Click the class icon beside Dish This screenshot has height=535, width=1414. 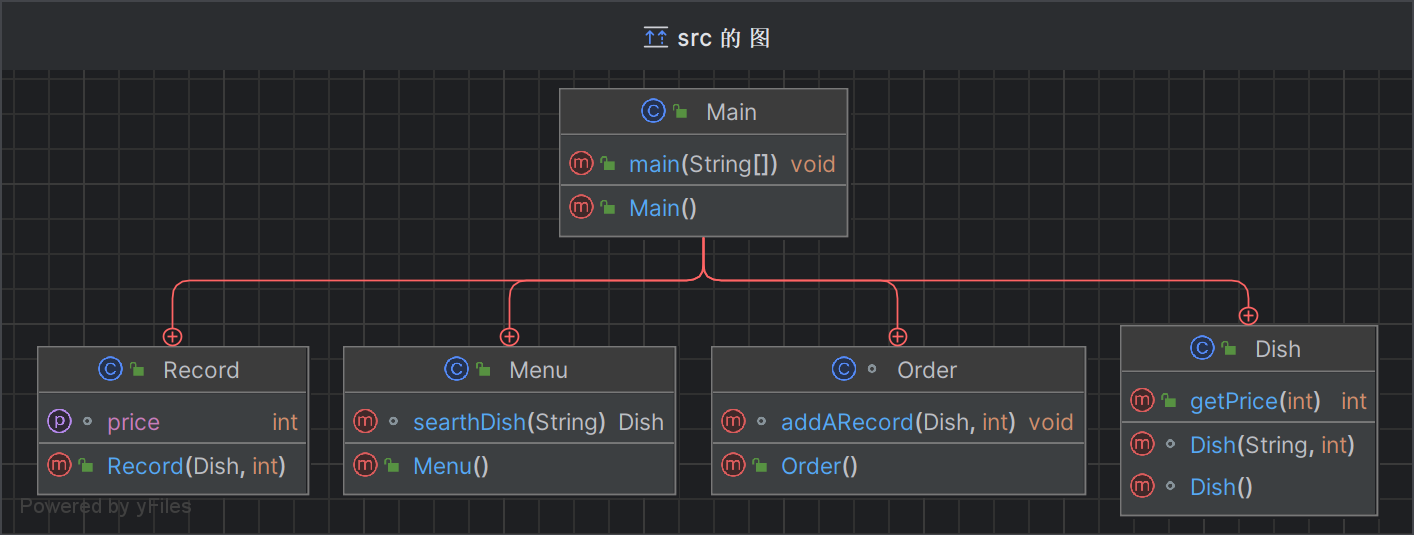pyautogui.click(x=1203, y=348)
